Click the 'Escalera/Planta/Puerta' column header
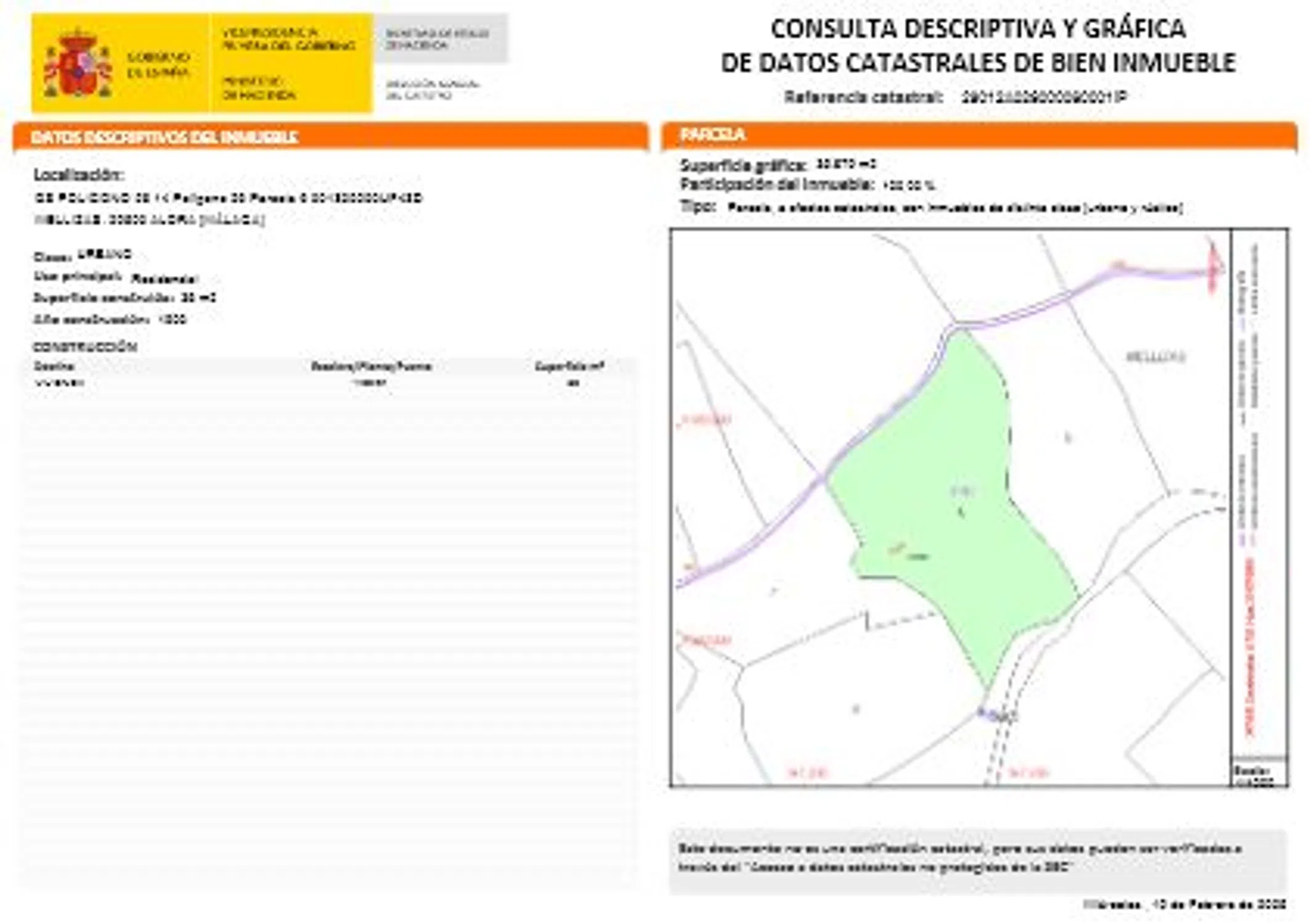The image size is (1310, 924). coord(370,367)
